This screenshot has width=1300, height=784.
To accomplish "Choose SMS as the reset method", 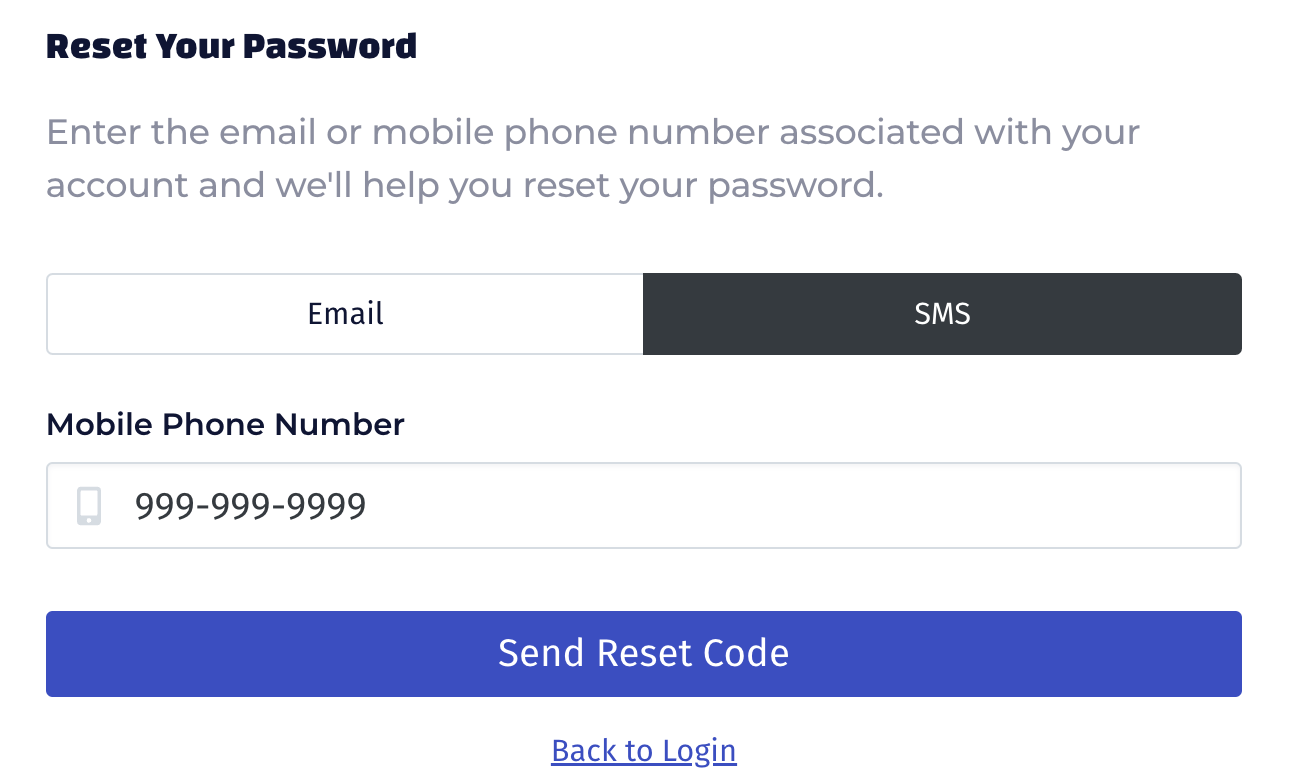I will pos(942,314).
